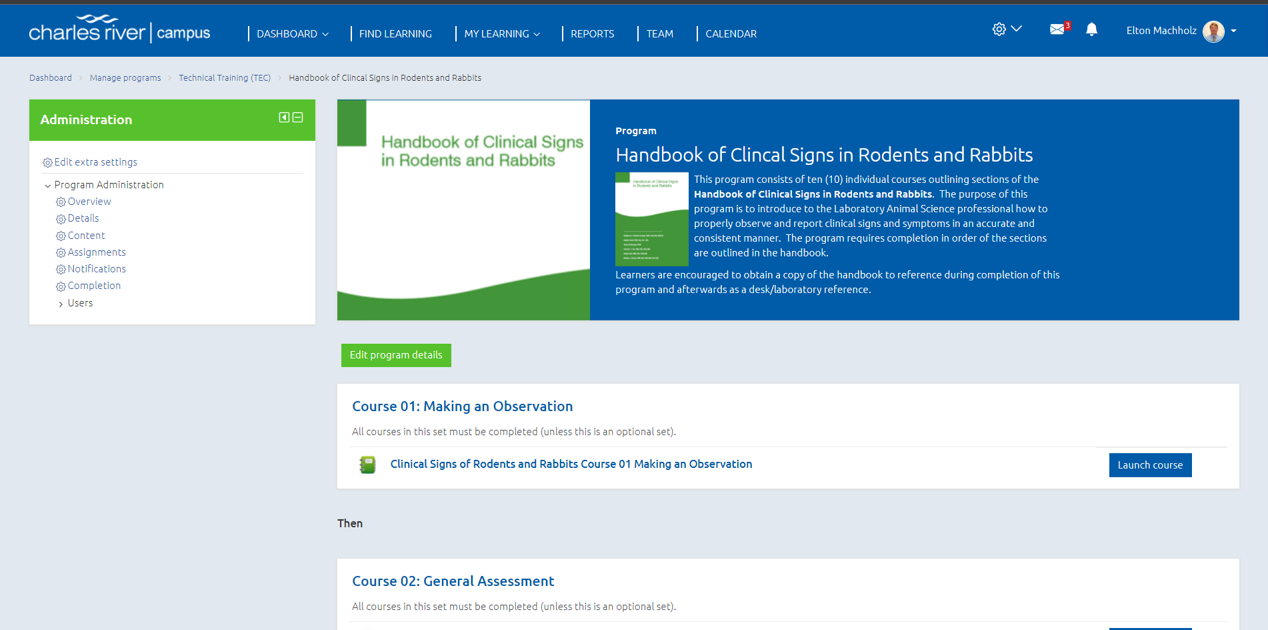Viewport: 1268px width, 630px height.
Task: Click the gear icon beside Edit extra settings
Action: (x=47, y=163)
